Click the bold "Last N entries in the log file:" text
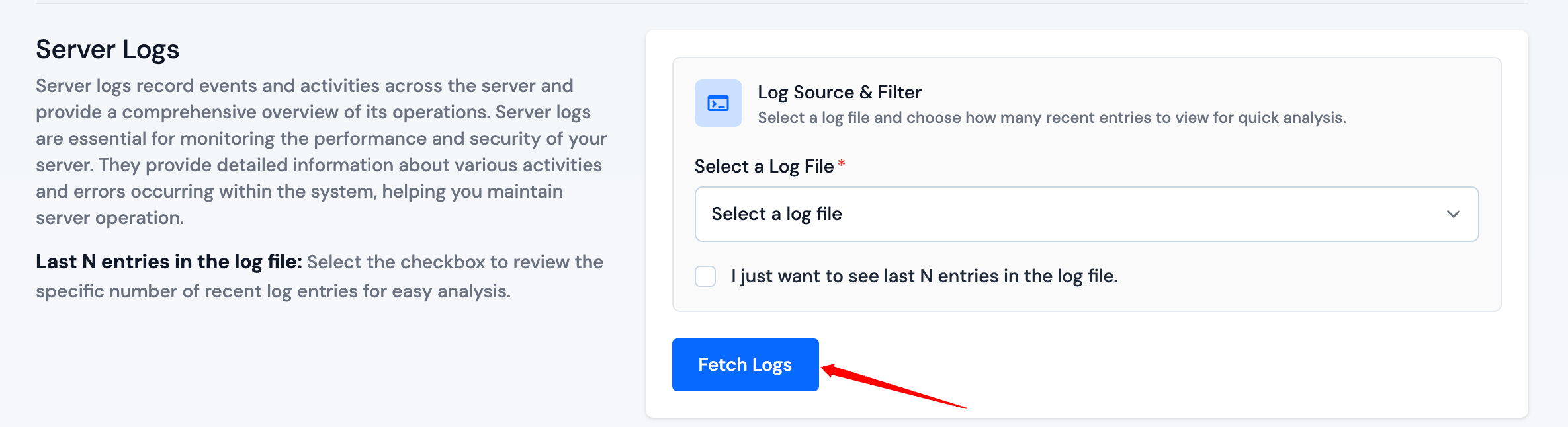This screenshot has width=1568, height=427. (169, 262)
